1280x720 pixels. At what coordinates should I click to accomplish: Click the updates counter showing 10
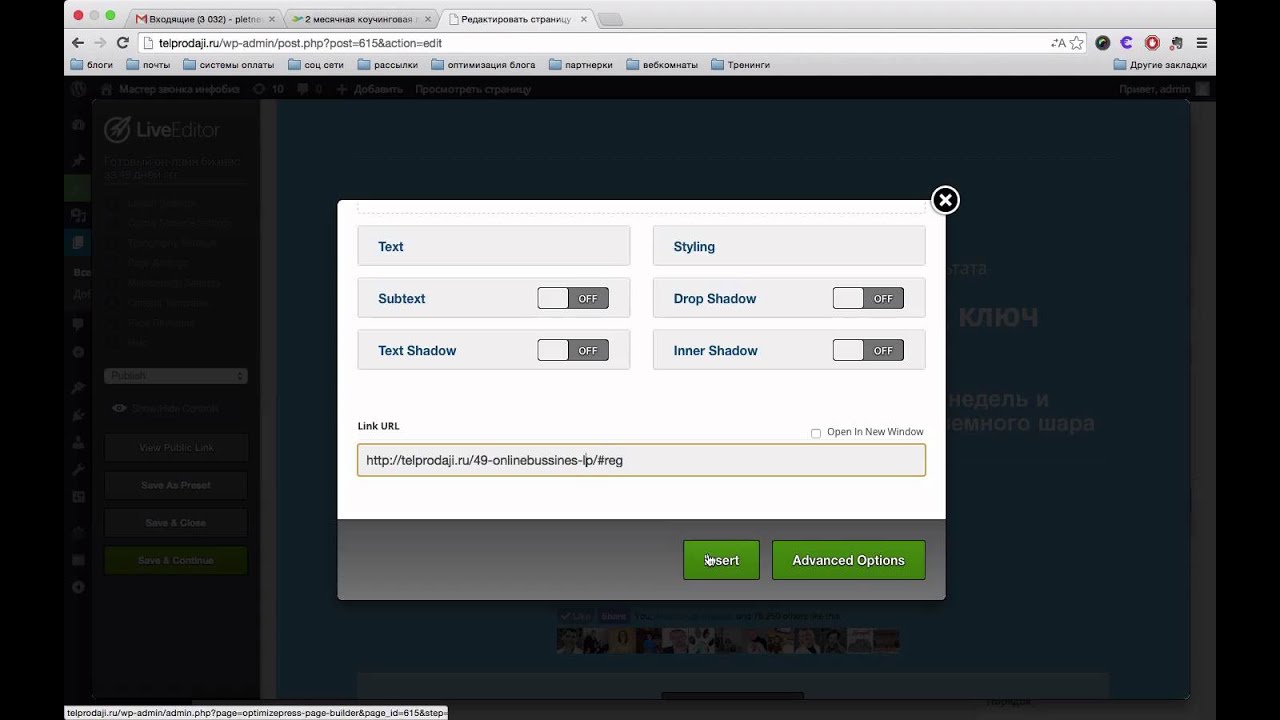tap(268, 89)
